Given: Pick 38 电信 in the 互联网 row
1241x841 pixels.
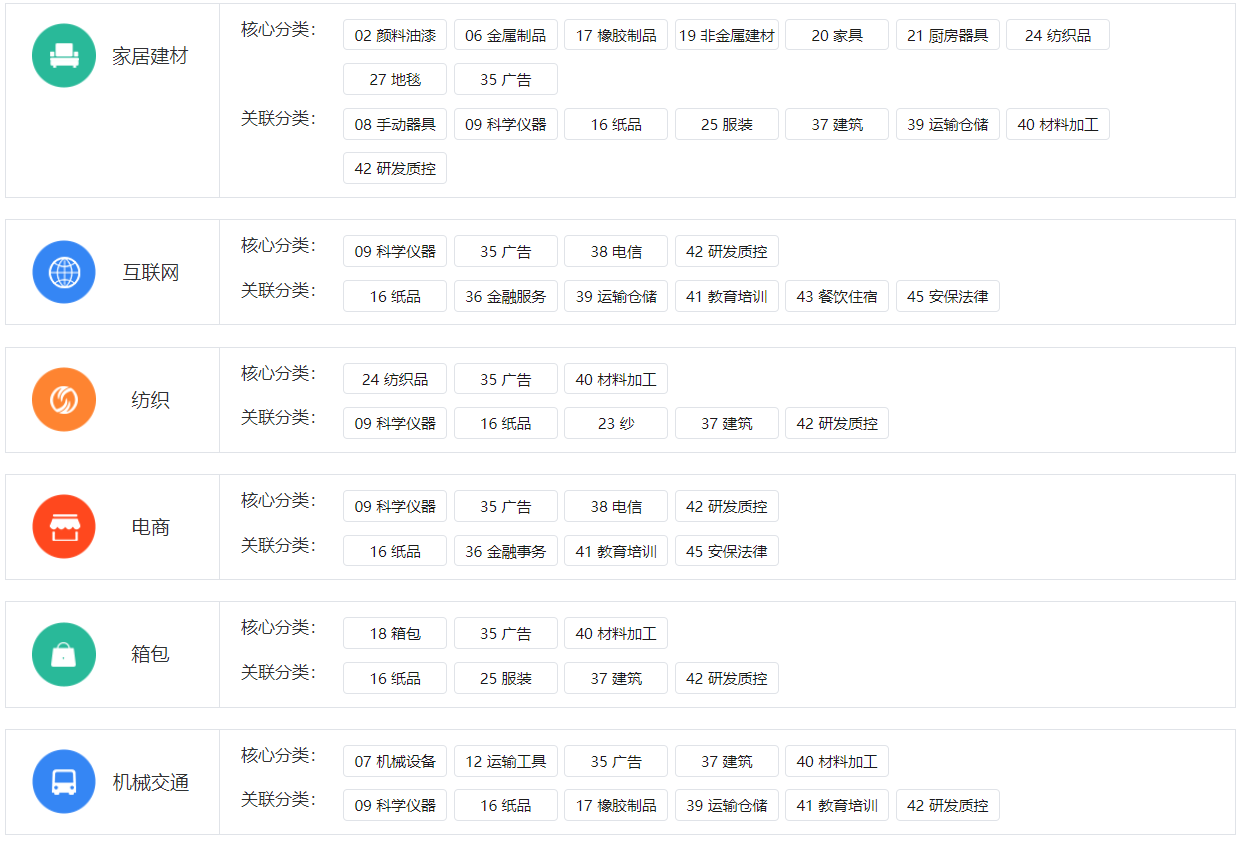Looking at the screenshot, I should [616, 251].
